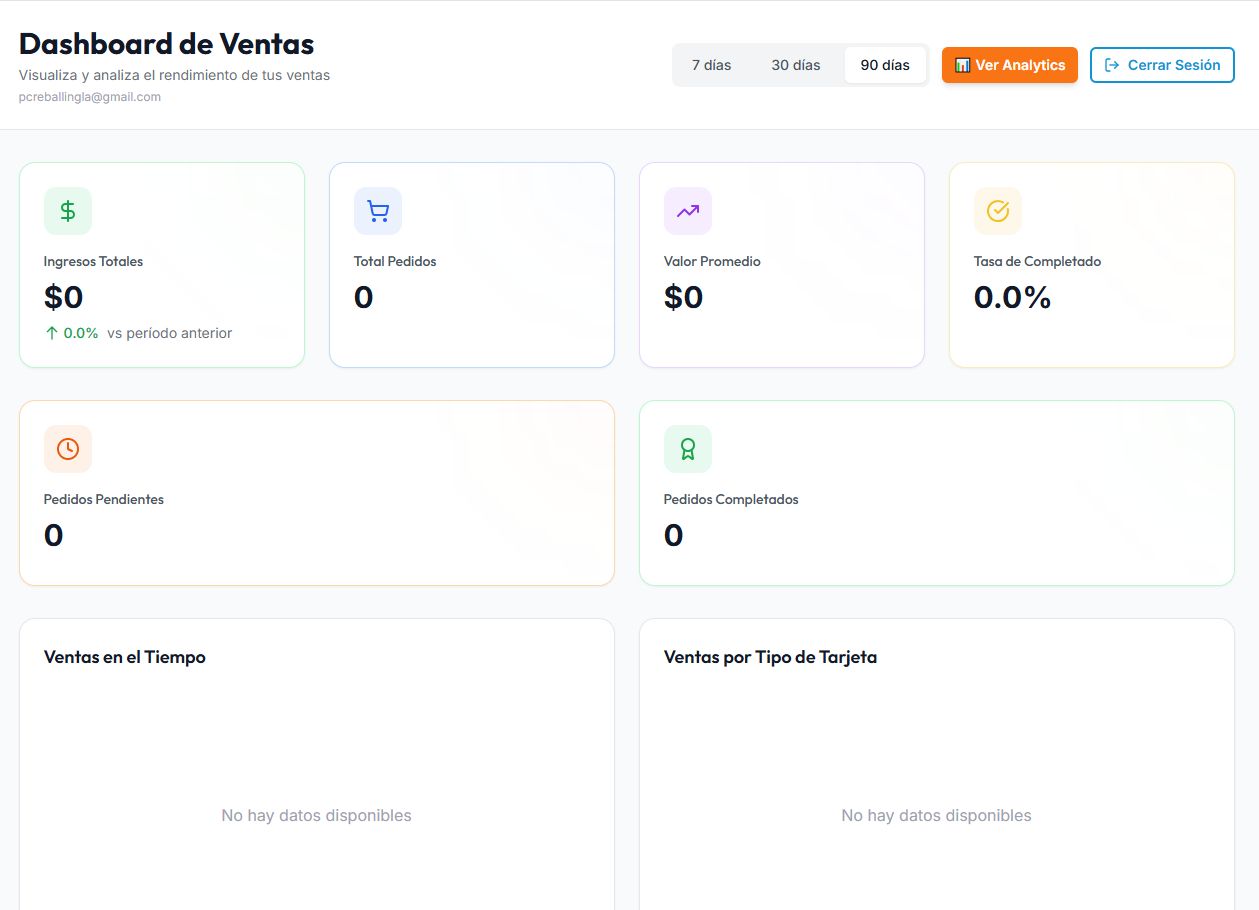
Task: Click the 0 value under Total Pedidos
Action: pyautogui.click(x=364, y=297)
